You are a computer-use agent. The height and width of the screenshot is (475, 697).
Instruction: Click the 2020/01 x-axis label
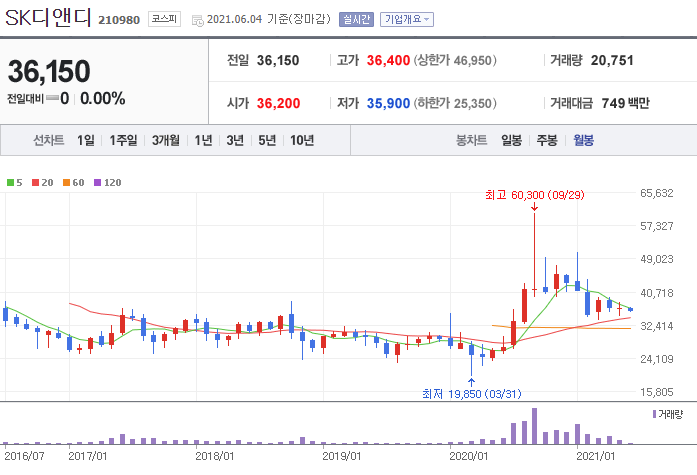point(469,456)
